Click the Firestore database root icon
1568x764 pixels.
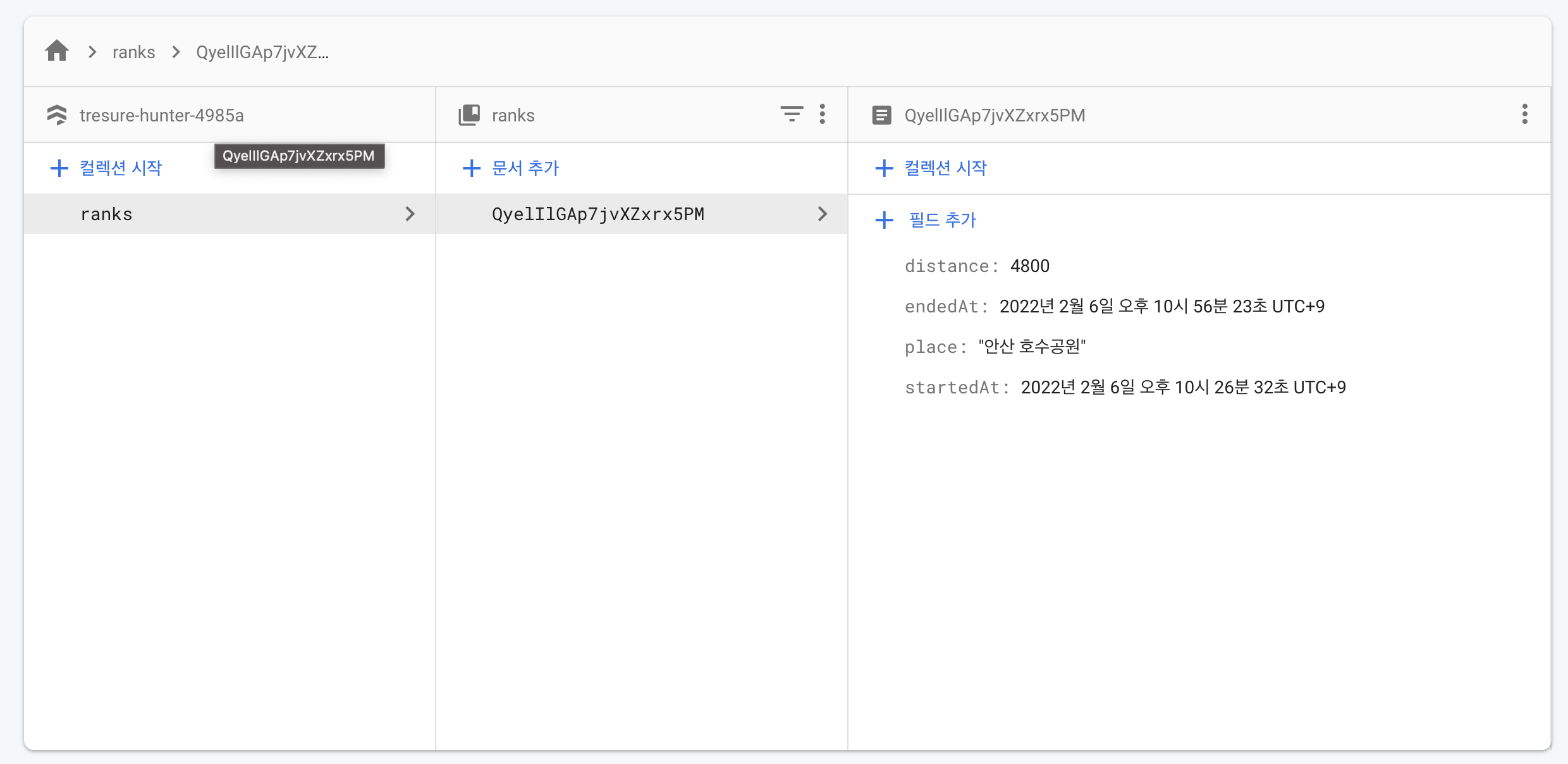pyautogui.click(x=57, y=115)
